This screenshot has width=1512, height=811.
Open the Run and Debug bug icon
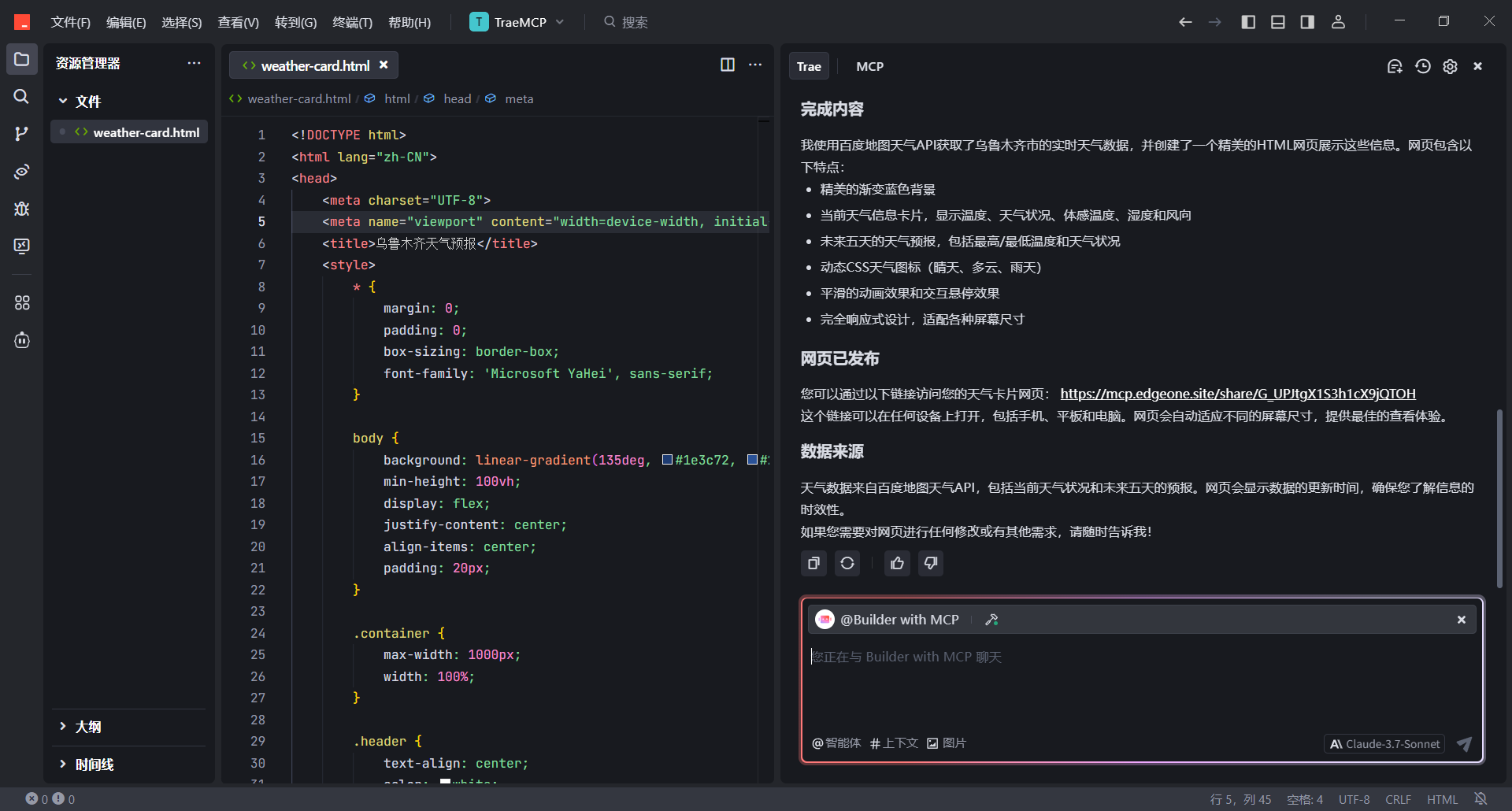[x=22, y=209]
